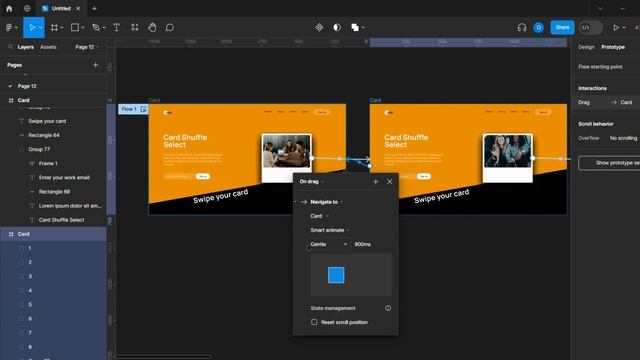640x360 pixels.
Task: Select layer named 5
Action: coord(53,304)
